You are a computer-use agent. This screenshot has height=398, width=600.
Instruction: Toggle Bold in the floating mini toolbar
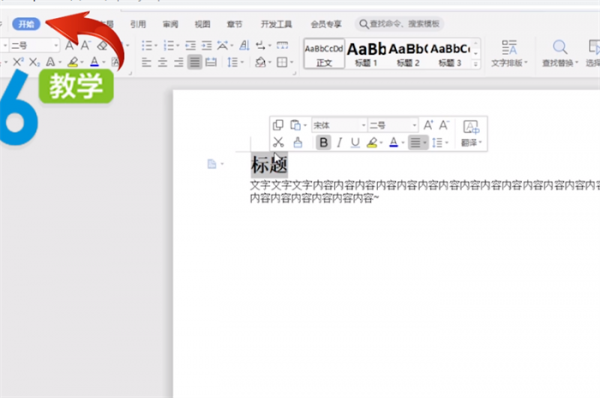point(323,143)
